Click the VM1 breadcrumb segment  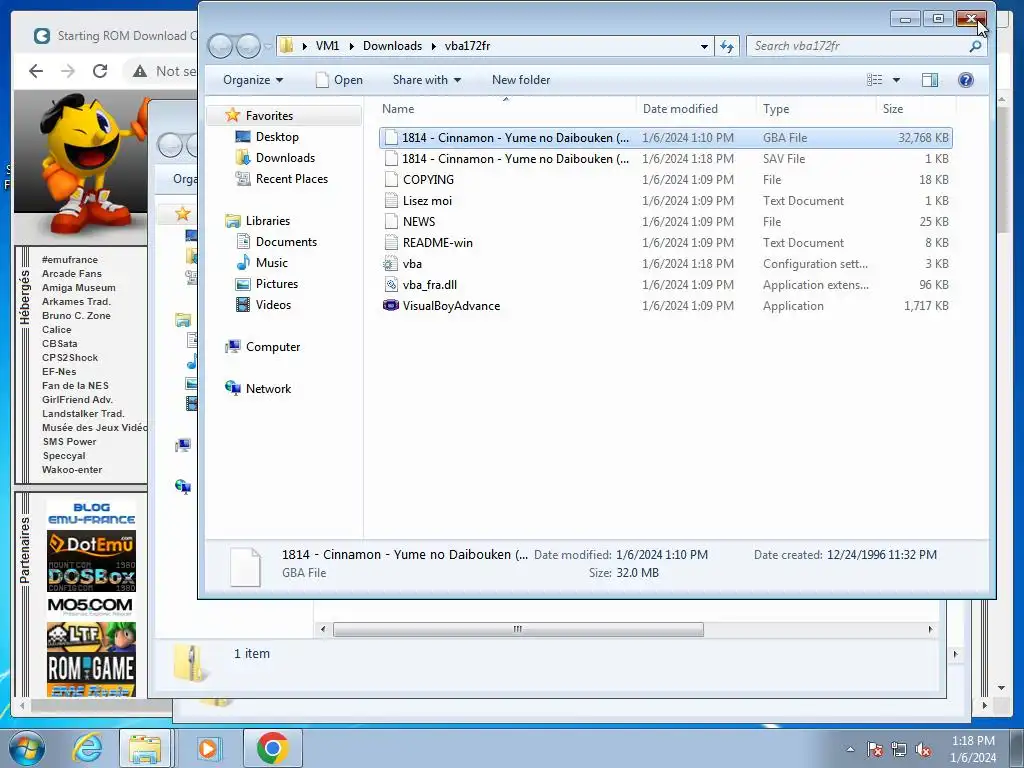click(327, 46)
